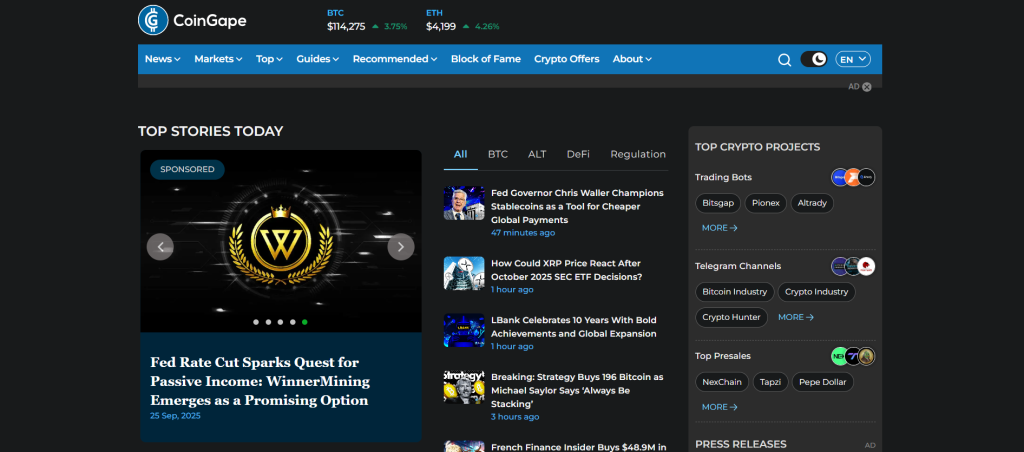Select the third carousel dot
Viewport: 1024px width, 452px height.
click(280, 322)
